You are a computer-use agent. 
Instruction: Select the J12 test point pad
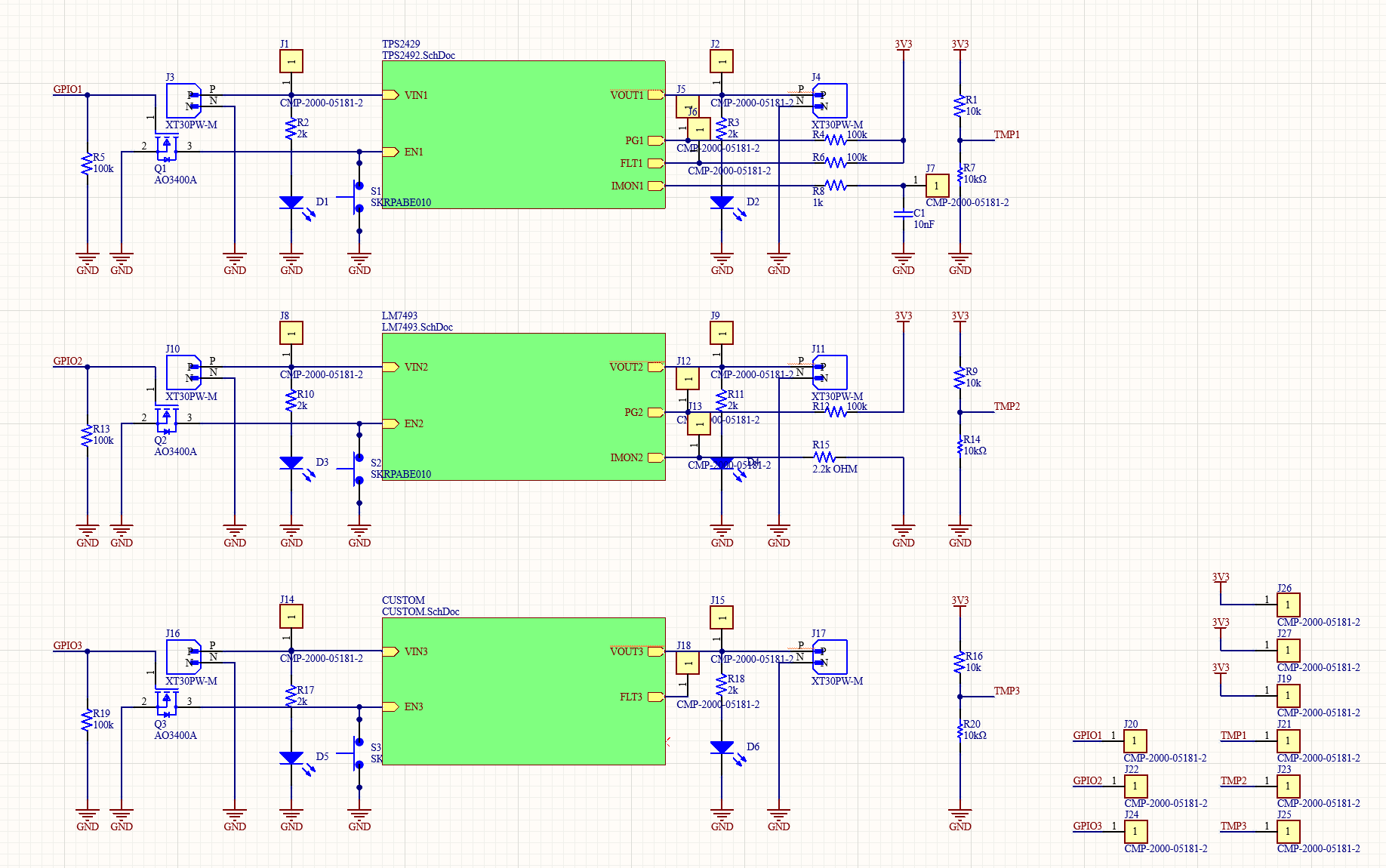coord(687,378)
